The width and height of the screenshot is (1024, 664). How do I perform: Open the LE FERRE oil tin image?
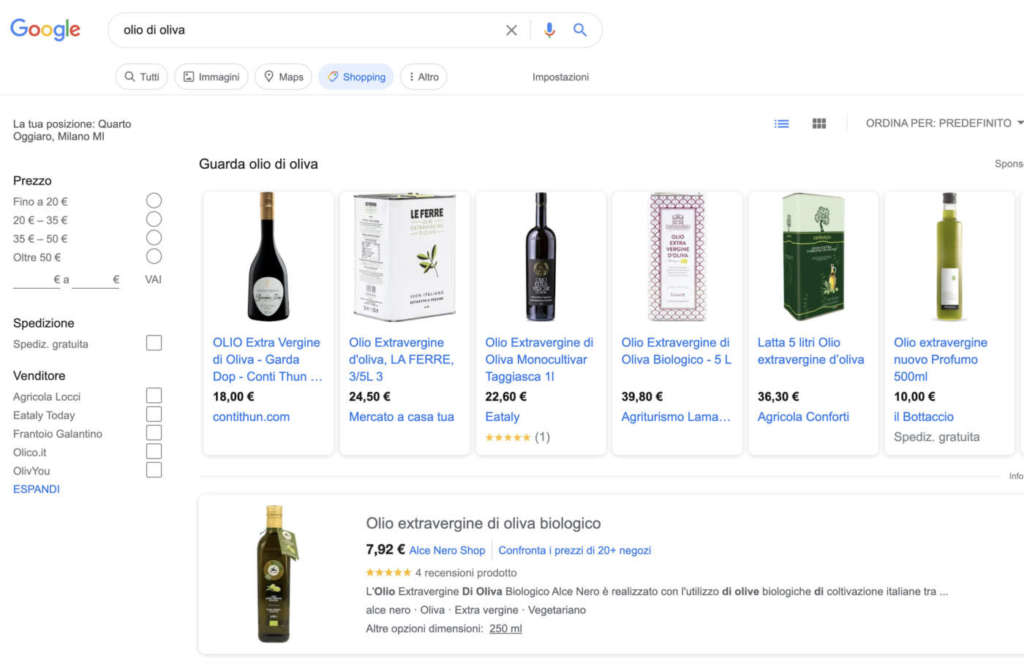pos(405,257)
